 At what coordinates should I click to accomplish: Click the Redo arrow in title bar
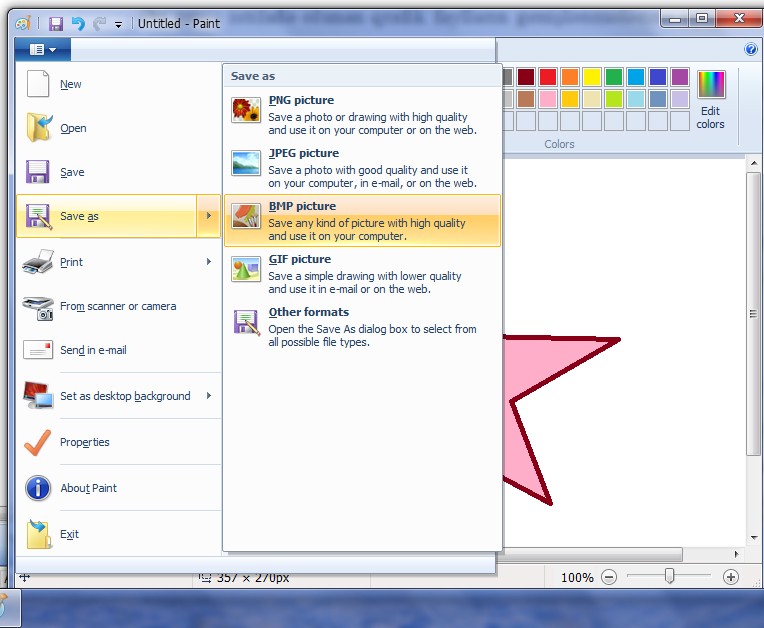[99, 23]
